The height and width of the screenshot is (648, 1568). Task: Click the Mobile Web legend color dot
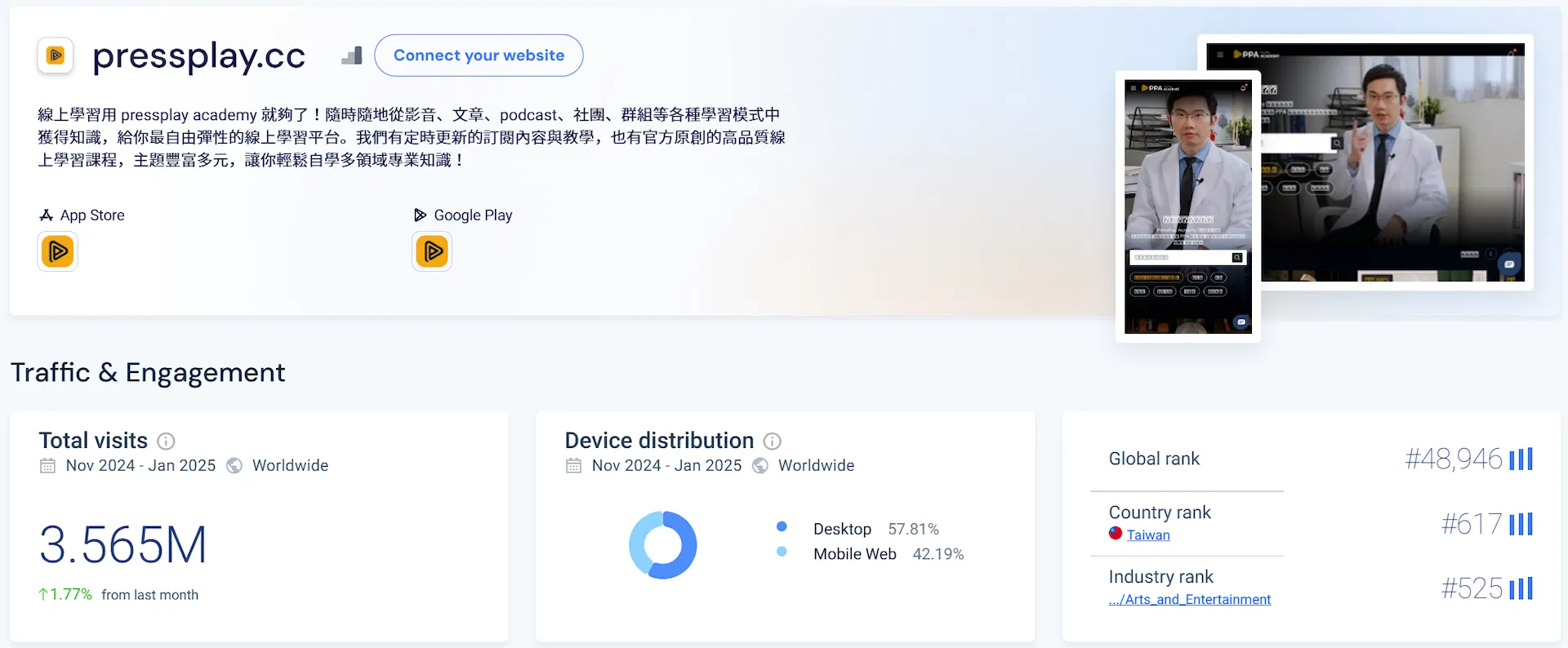[x=782, y=552]
